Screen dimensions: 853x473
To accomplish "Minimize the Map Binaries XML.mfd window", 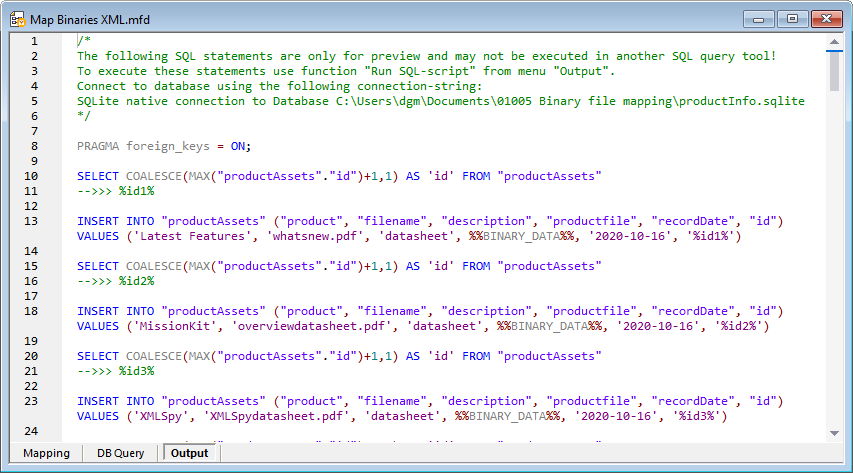I will pyautogui.click(x=764, y=18).
